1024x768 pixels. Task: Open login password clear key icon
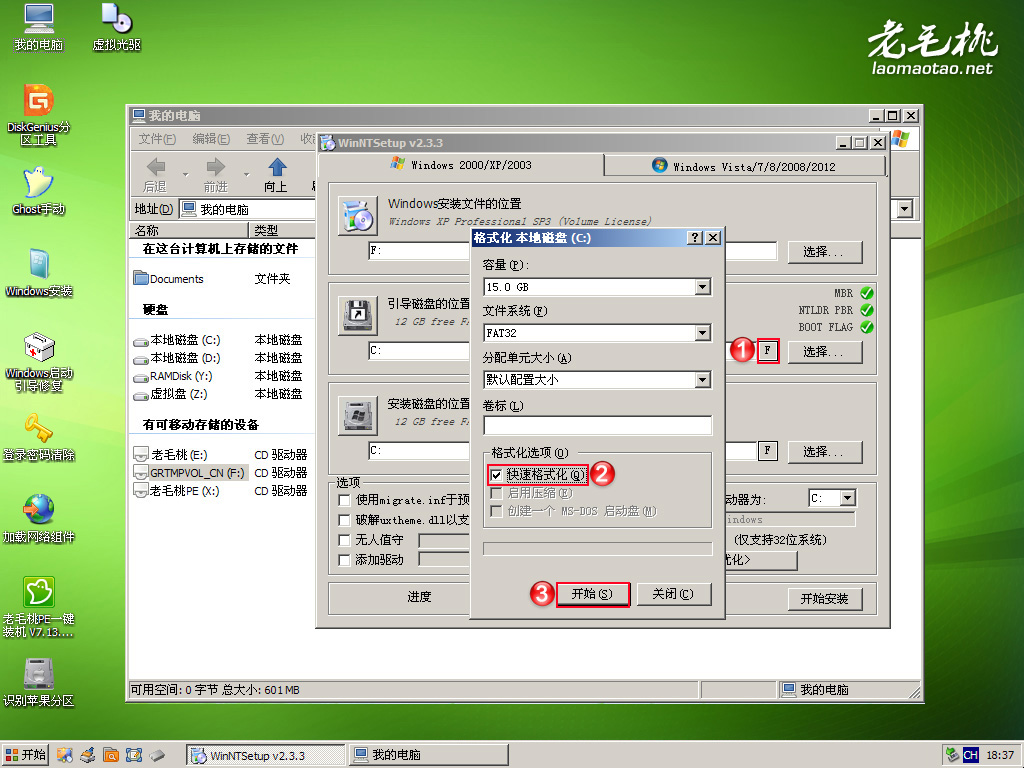[39, 437]
